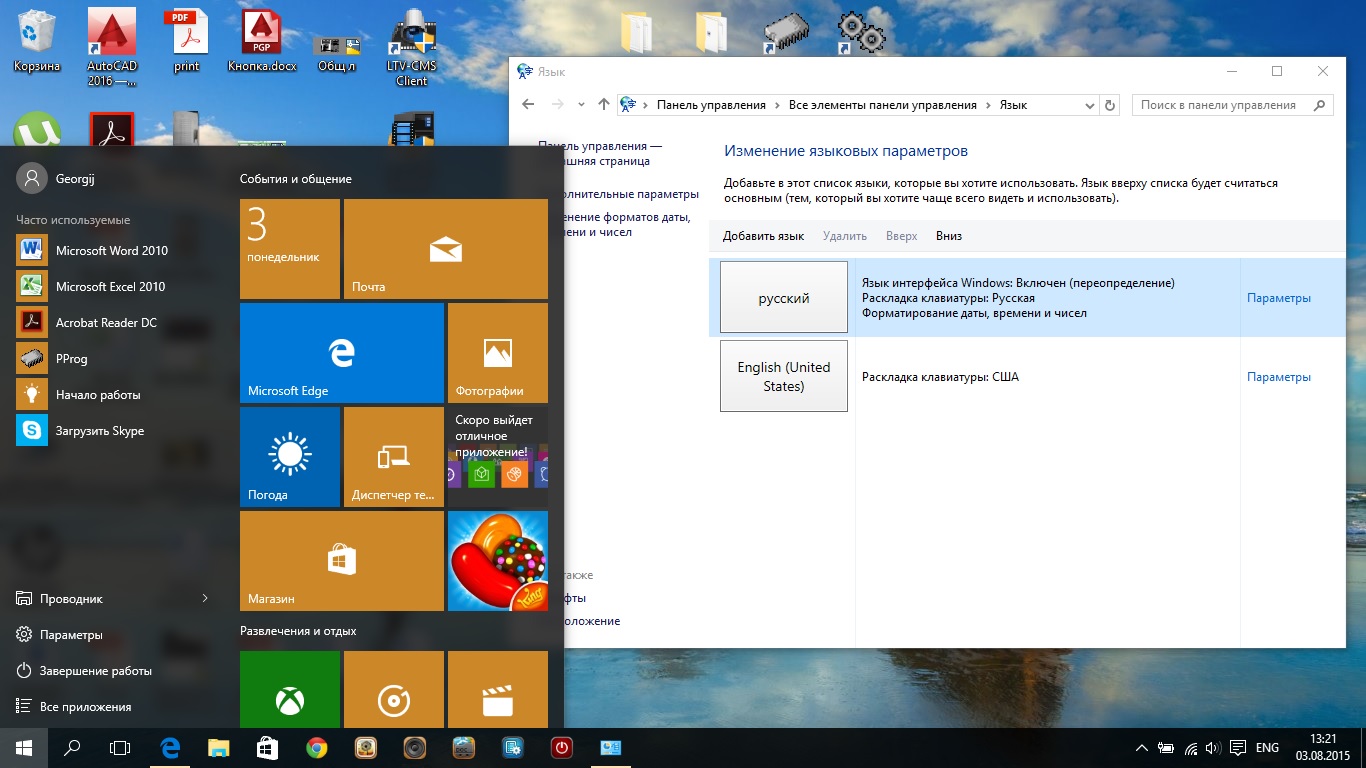Image resolution: width=1366 pixels, height=768 pixels.
Task: Expand the address bar history dropdown
Action: pyautogui.click(x=1090, y=105)
